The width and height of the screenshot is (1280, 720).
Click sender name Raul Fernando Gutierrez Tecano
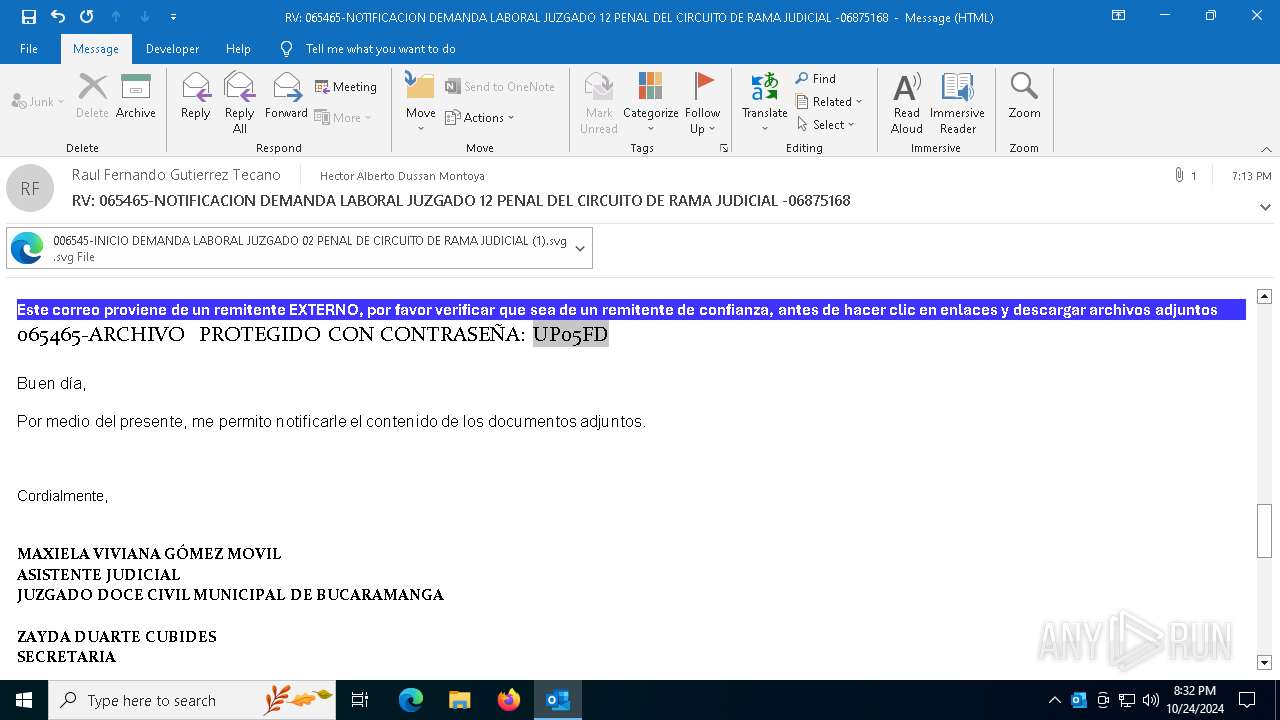(x=176, y=175)
